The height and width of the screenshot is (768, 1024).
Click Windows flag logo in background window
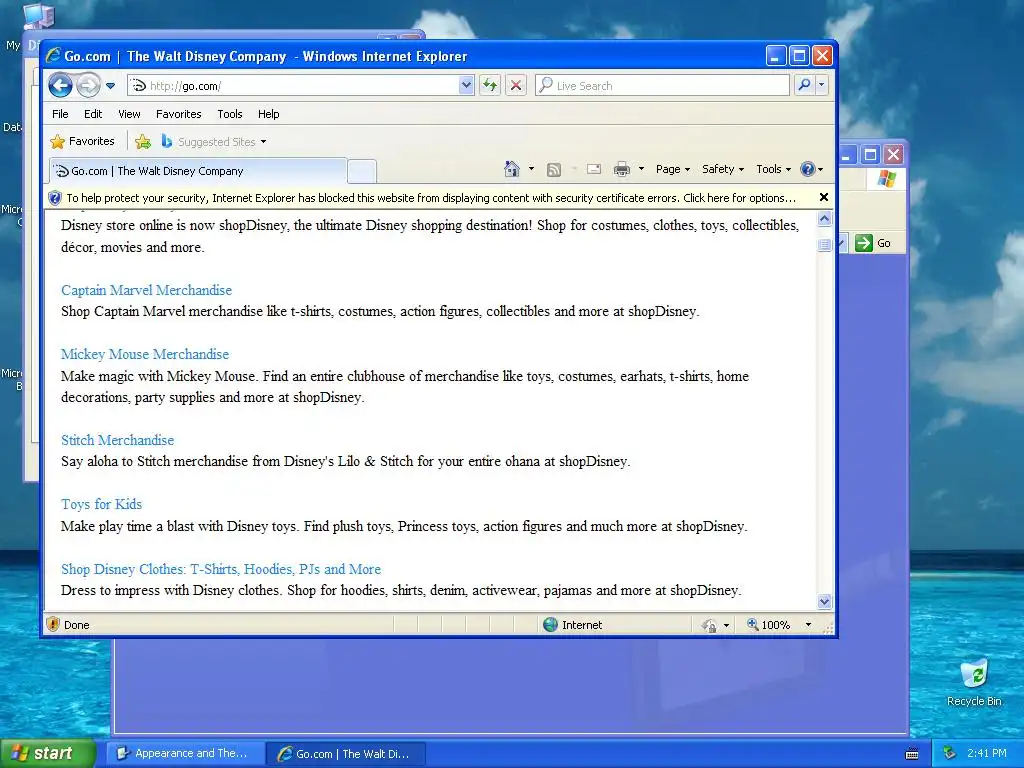pos(886,178)
